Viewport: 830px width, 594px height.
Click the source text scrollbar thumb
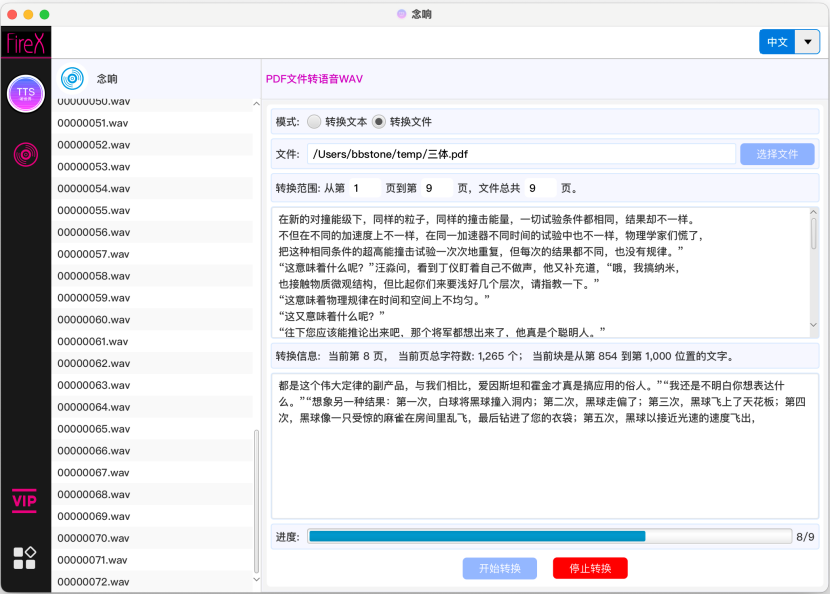814,233
